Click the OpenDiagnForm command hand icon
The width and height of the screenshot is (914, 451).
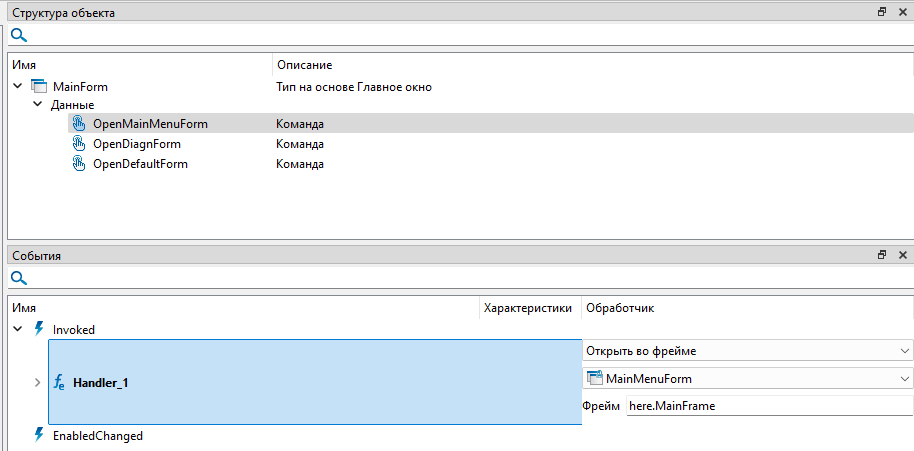coord(80,144)
